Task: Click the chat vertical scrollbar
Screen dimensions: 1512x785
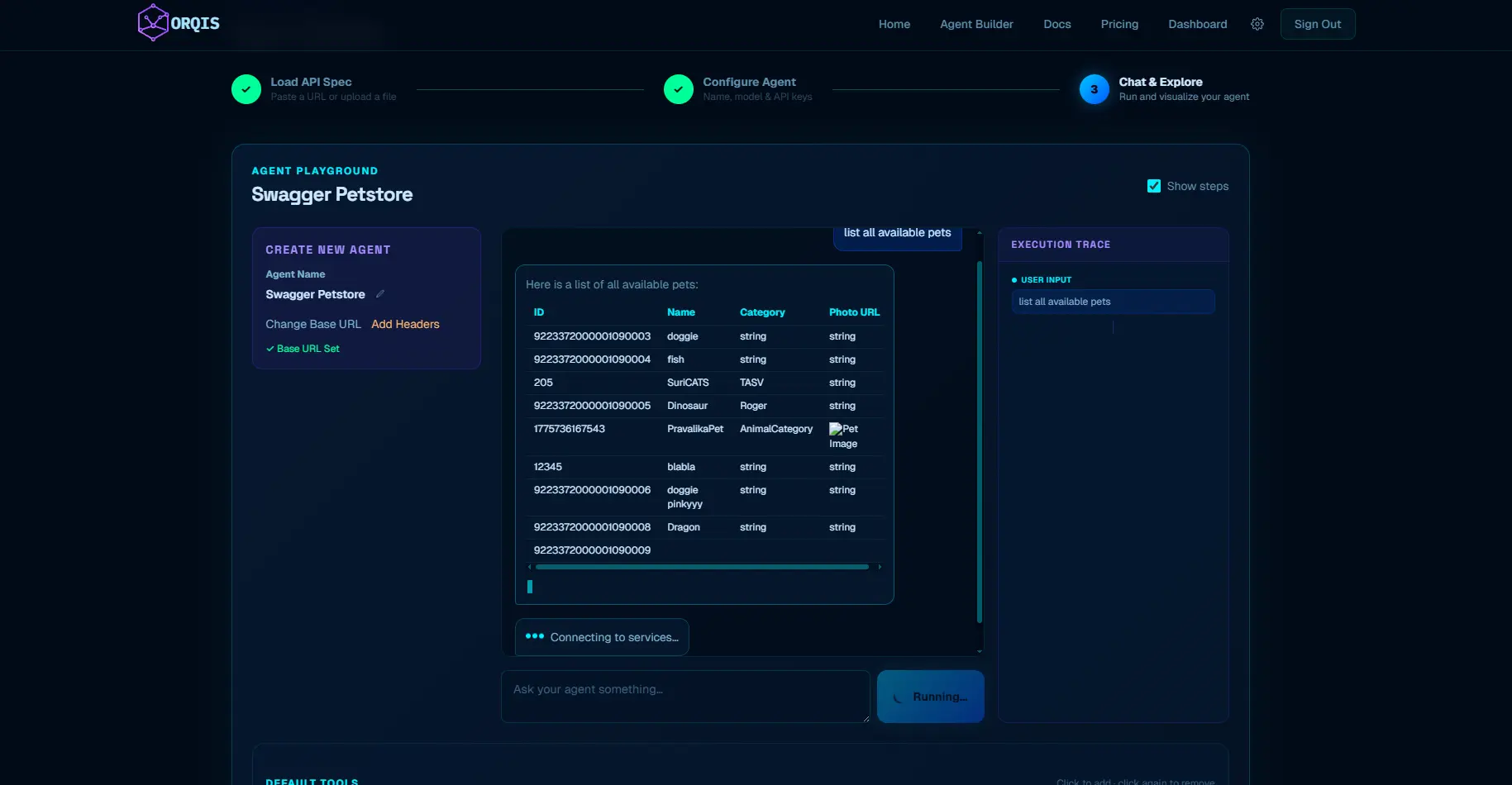Action: [x=980, y=442]
